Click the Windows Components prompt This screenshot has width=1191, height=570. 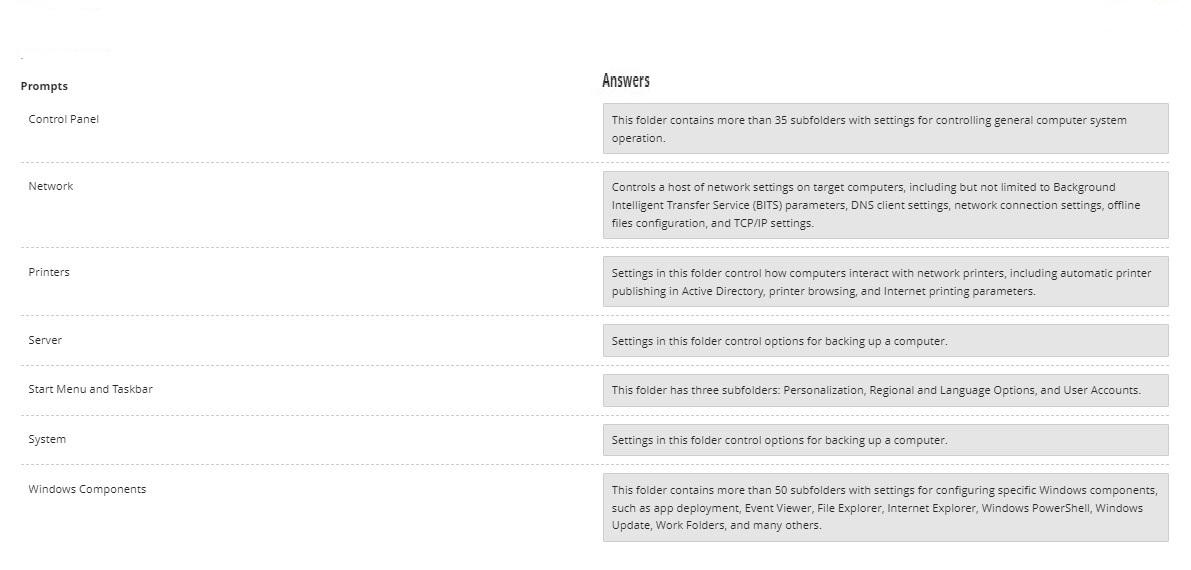point(87,489)
